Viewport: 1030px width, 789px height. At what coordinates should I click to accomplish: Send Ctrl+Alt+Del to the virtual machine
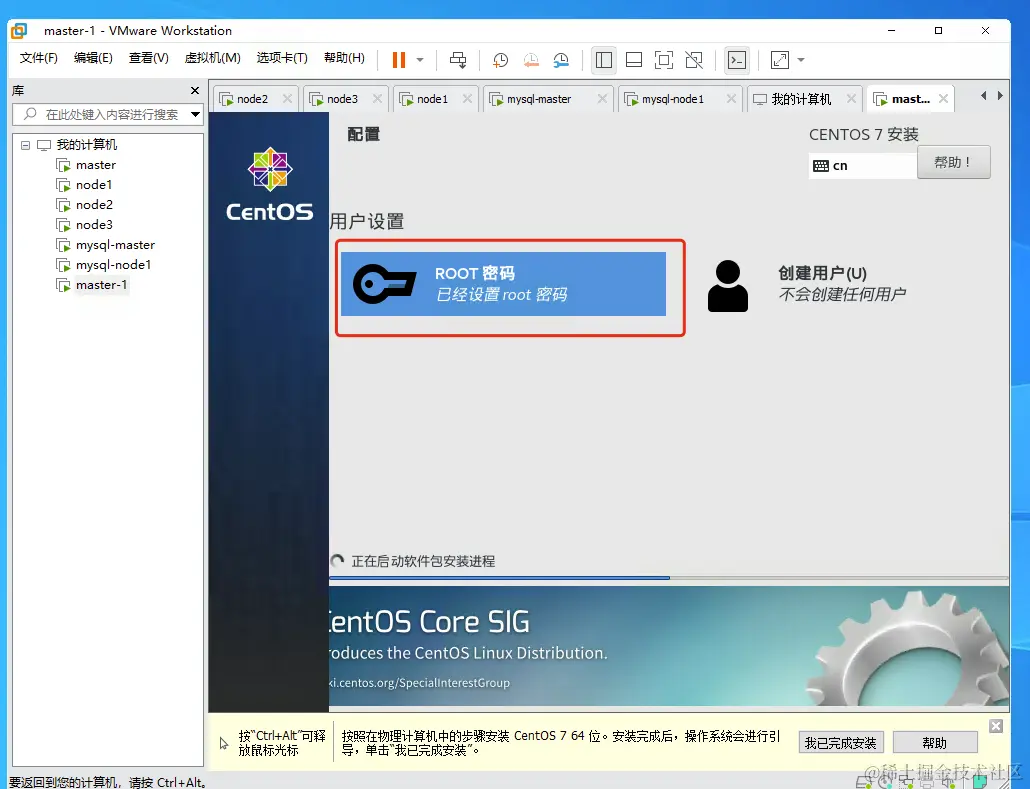458,60
